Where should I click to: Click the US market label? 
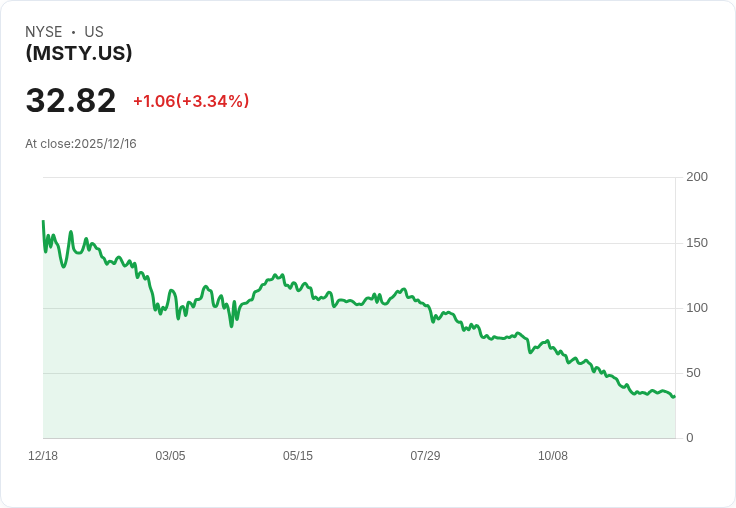click(x=94, y=32)
